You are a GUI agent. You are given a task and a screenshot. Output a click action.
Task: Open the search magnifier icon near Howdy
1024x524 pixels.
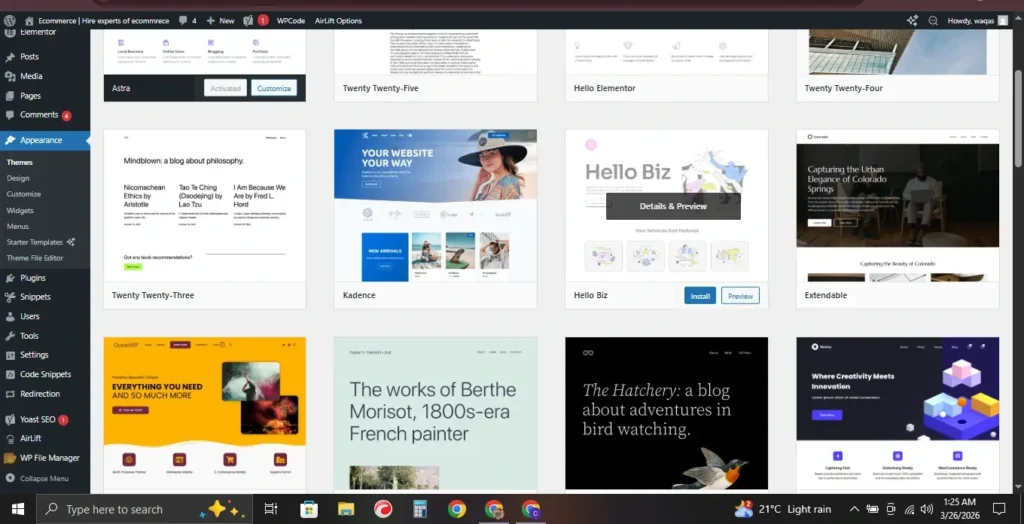coord(933,20)
